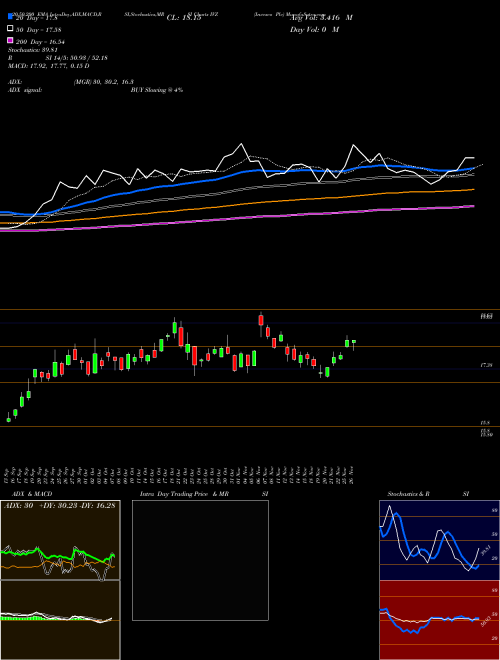Click the last green candlestick on the right
This screenshot has width=500, height=660.
tap(354, 341)
